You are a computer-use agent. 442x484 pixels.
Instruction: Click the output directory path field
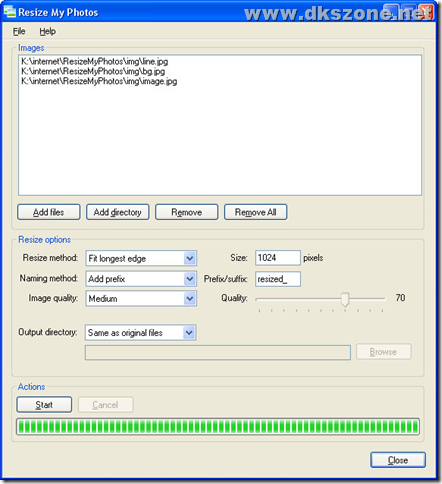[x=218, y=353]
